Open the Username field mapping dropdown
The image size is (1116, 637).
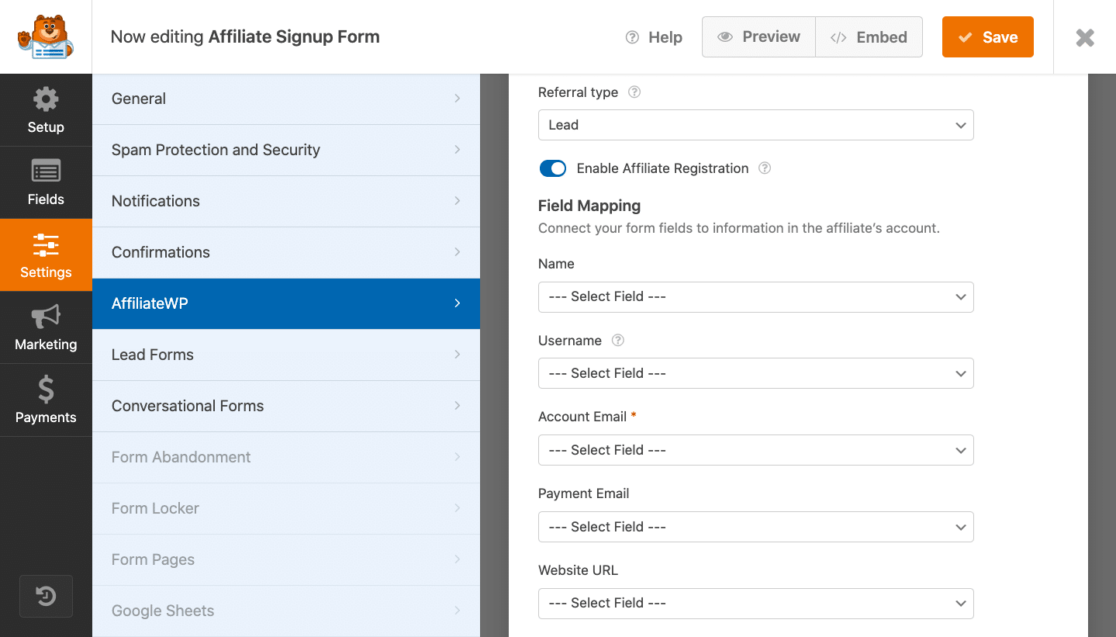tap(756, 374)
